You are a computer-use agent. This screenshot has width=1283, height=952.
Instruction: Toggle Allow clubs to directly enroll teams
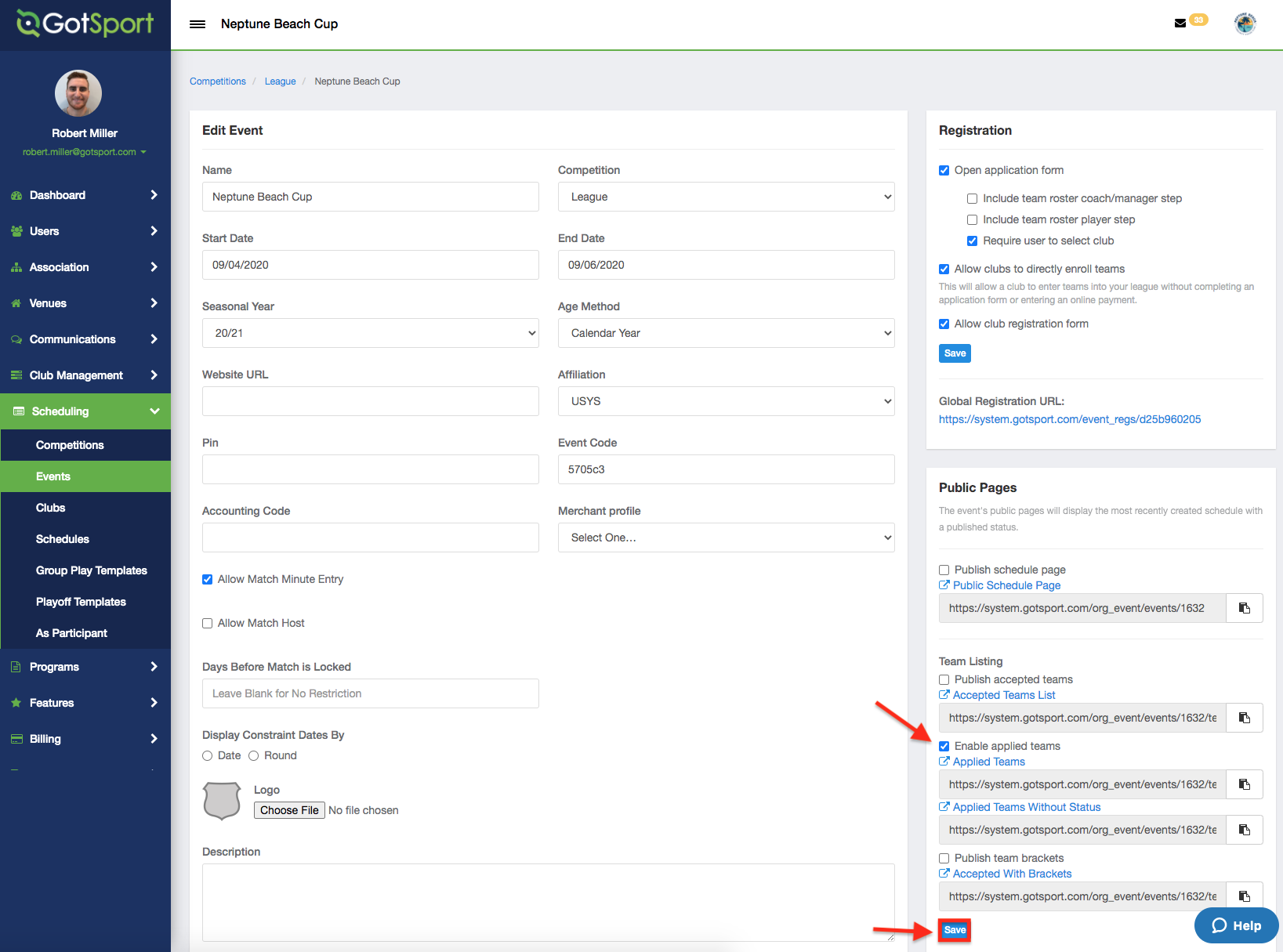tap(944, 270)
